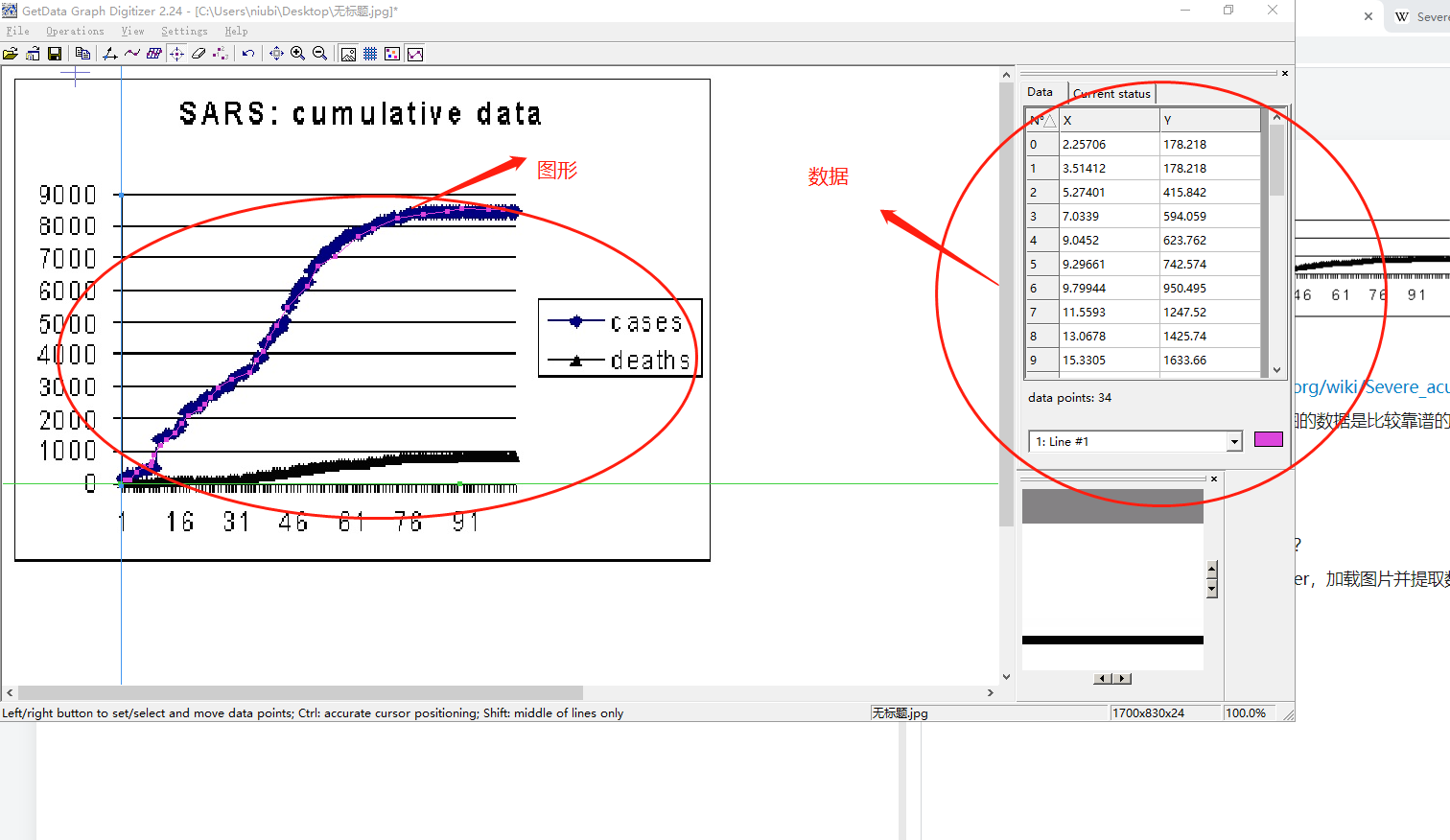Image resolution: width=1450 pixels, height=840 pixels.
Task: Close the tab in the background browser window
Action: [1368, 16]
